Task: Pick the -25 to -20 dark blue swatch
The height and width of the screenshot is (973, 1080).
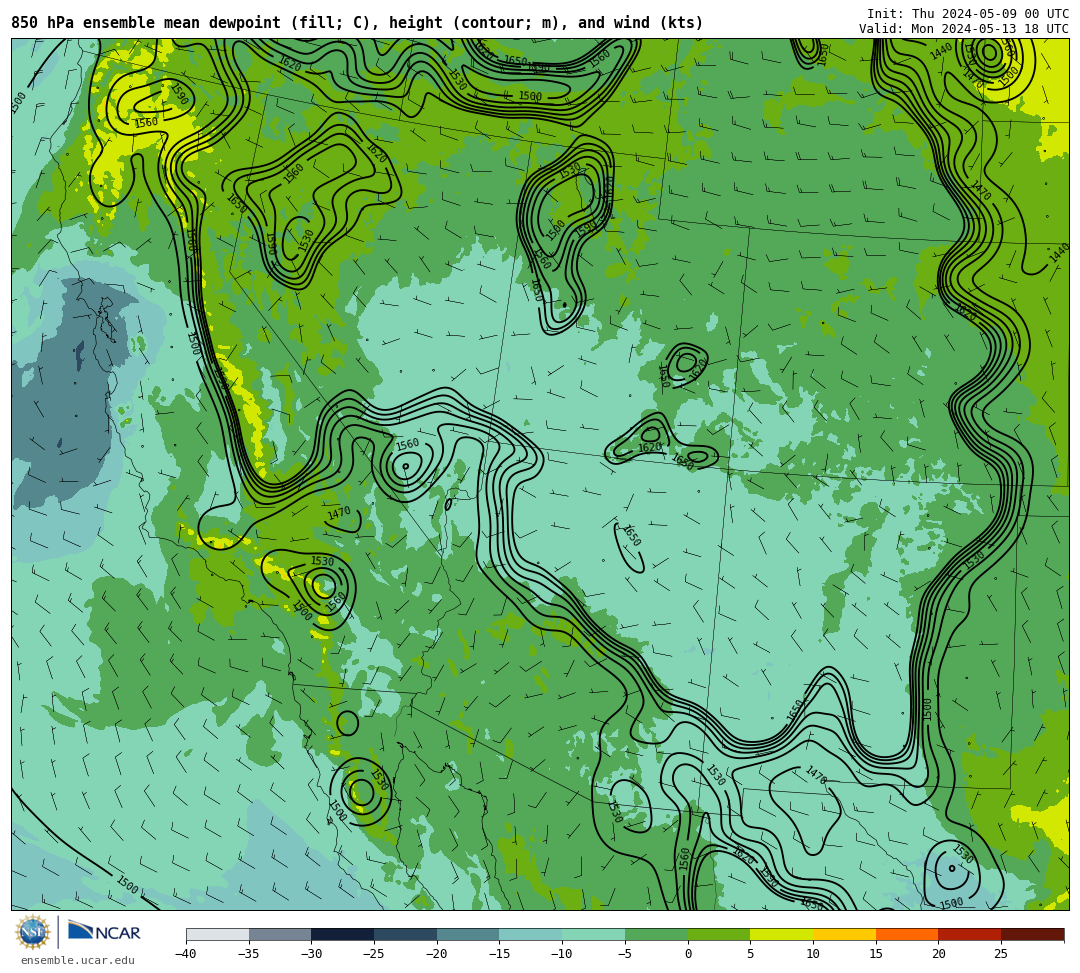Action: [x=406, y=934]
